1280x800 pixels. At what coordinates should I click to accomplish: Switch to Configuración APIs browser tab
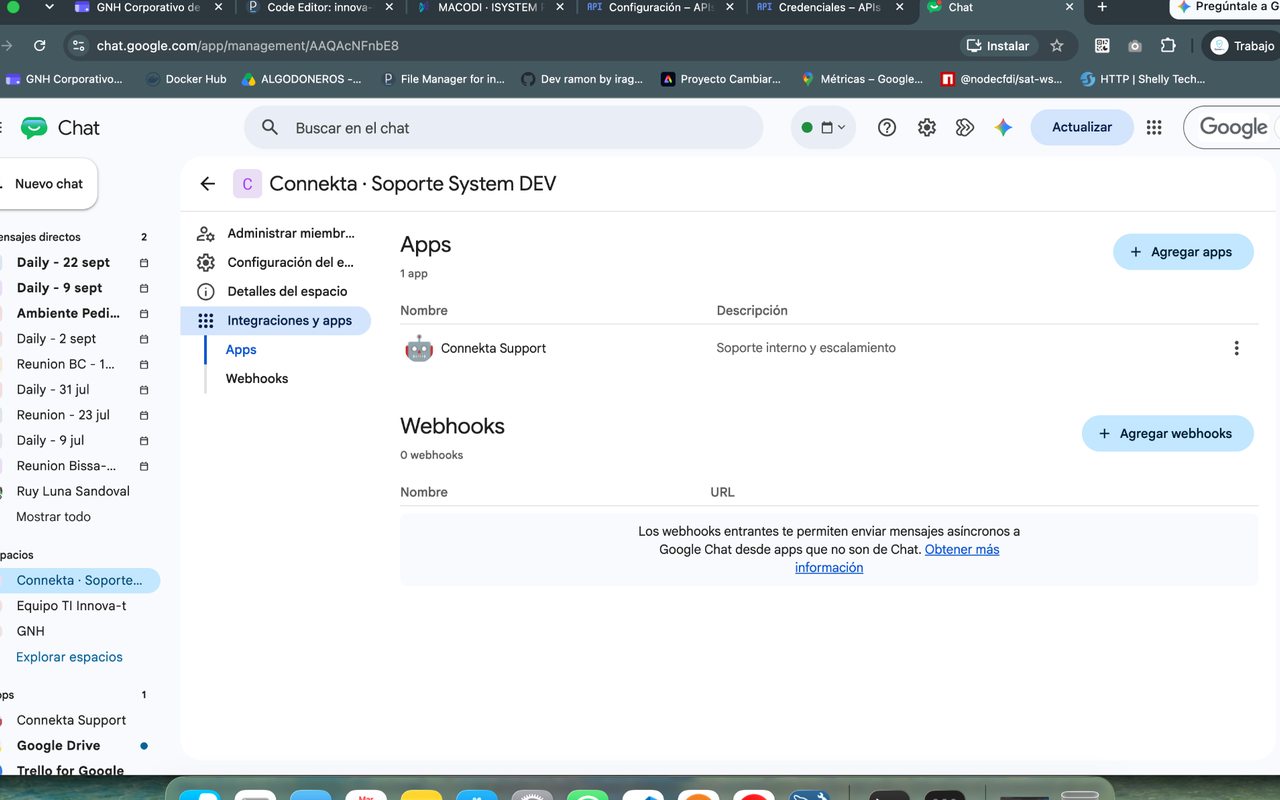point(658,7)
